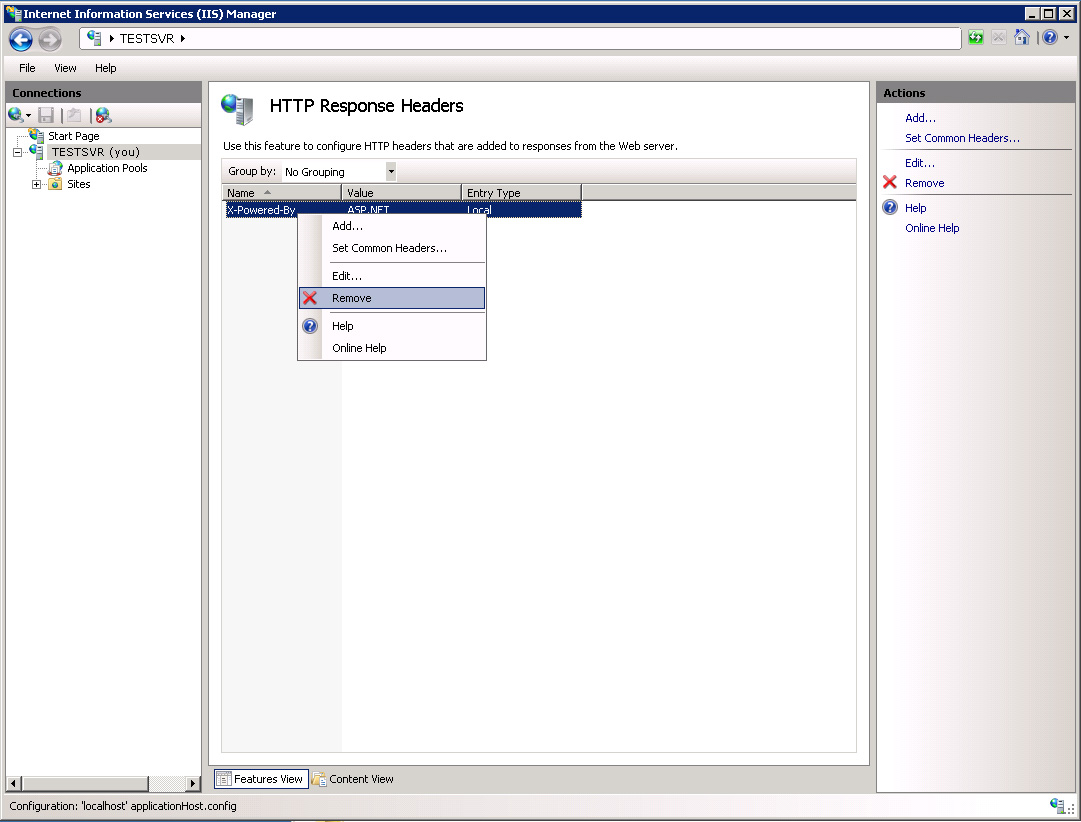Select the X-Powered-By header row
This screenshot has width=1081, height=822.
tap(403, 209)
